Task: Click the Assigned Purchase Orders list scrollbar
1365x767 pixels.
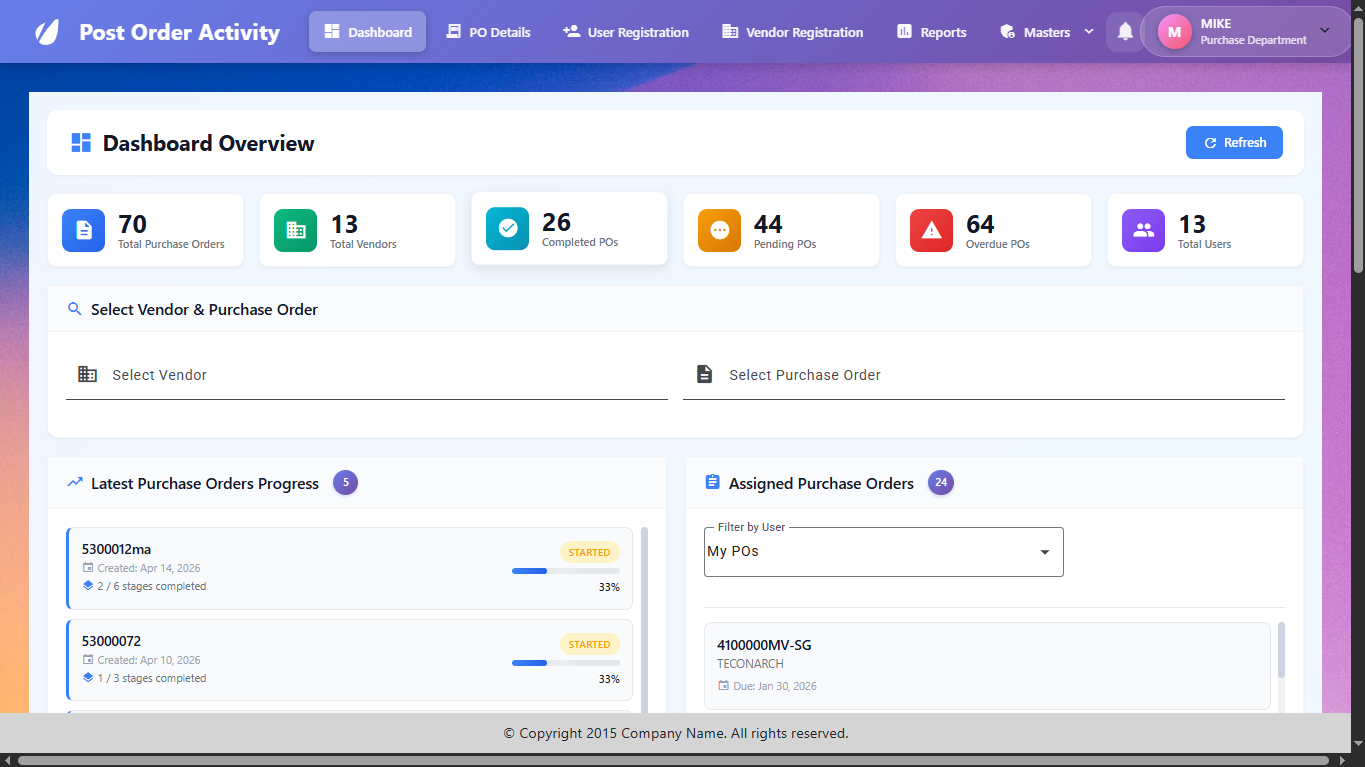Action: coord(1282,650)
